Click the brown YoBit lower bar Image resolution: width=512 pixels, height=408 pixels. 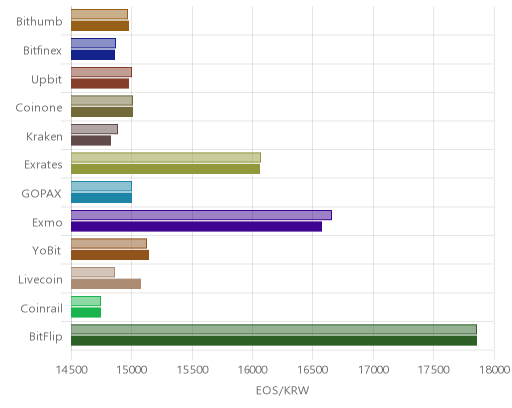[x=110, y=255]
